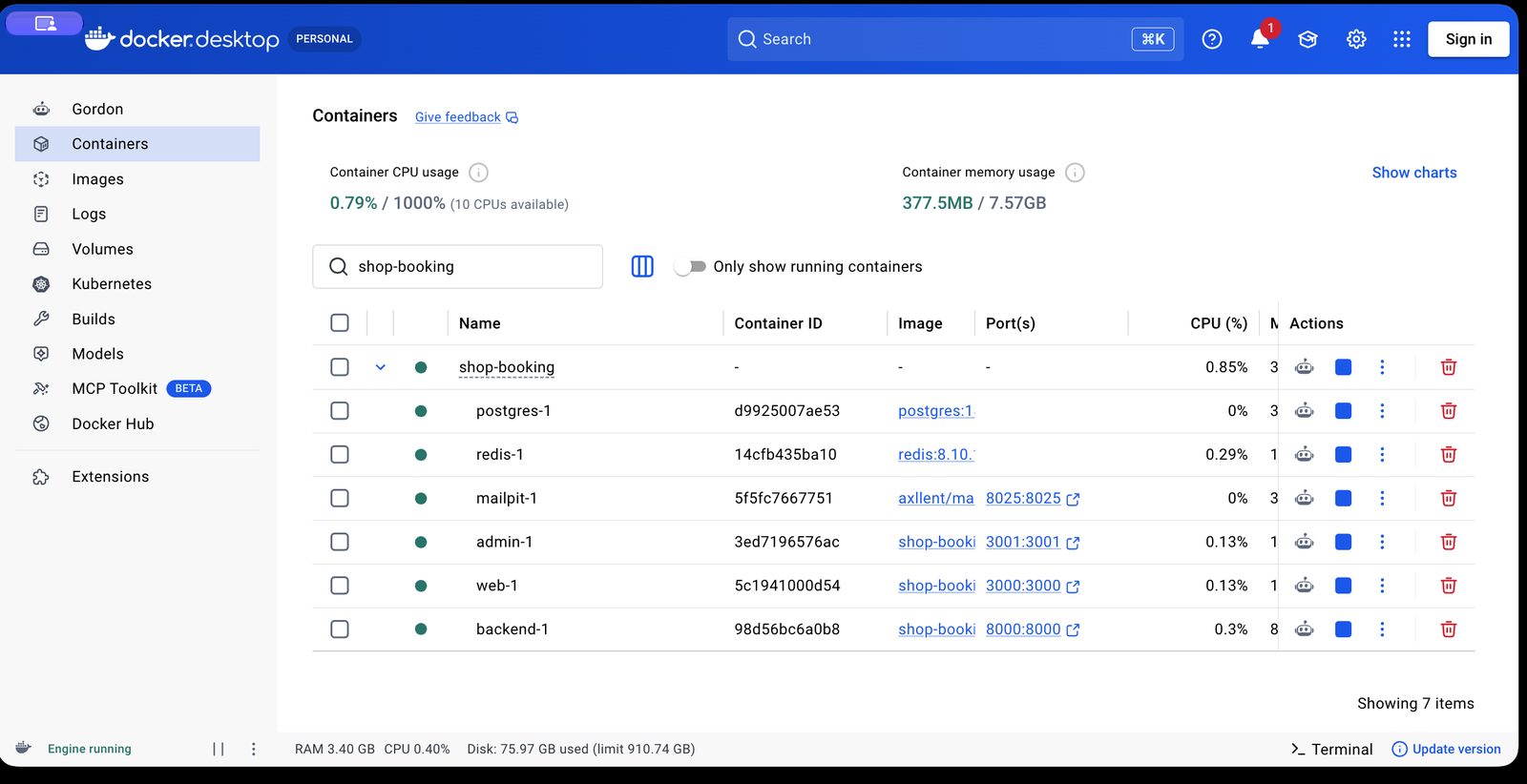Check the mailpit-1 row checkbox
Screen dimensions: 1527x784
point(340,499)
